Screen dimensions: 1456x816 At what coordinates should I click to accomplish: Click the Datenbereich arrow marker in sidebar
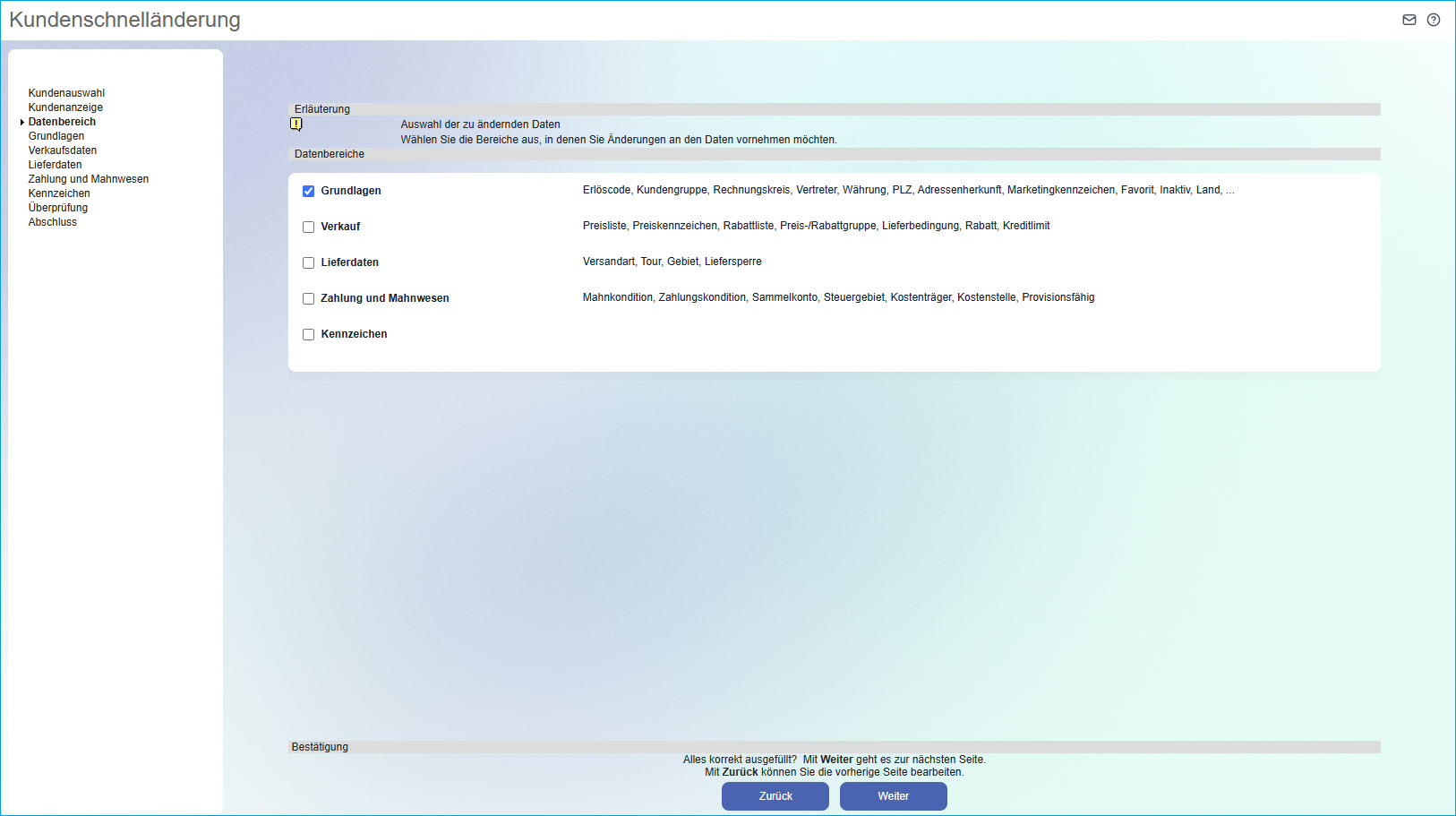[21, 122]
